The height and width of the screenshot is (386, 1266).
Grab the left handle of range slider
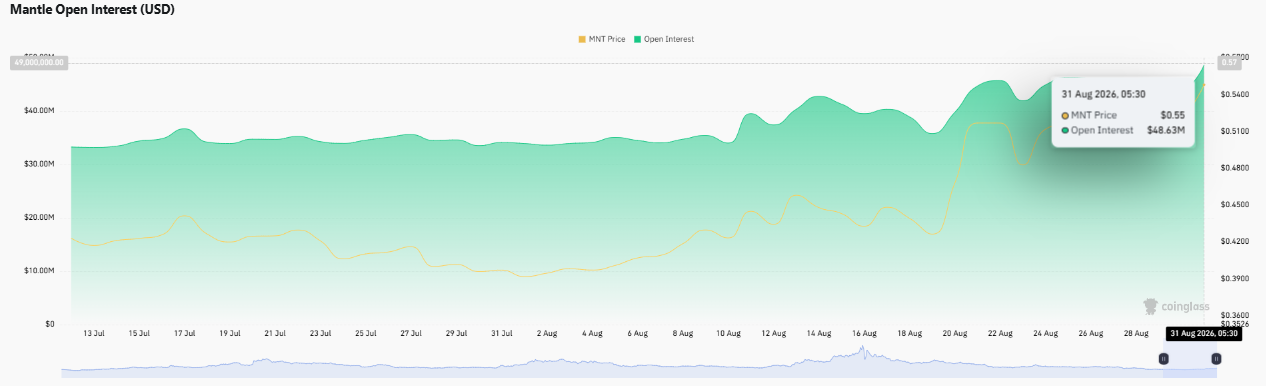click(1163, 358)
